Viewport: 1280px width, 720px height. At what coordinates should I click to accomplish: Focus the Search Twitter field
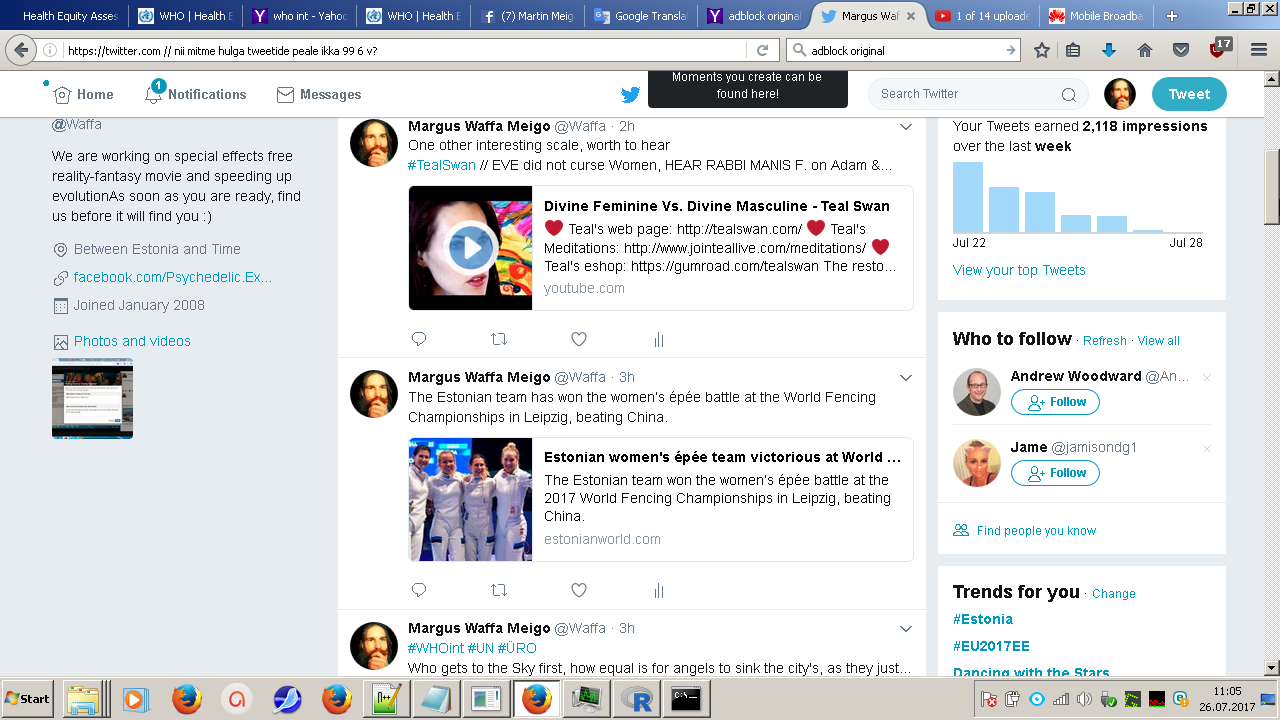978,94
